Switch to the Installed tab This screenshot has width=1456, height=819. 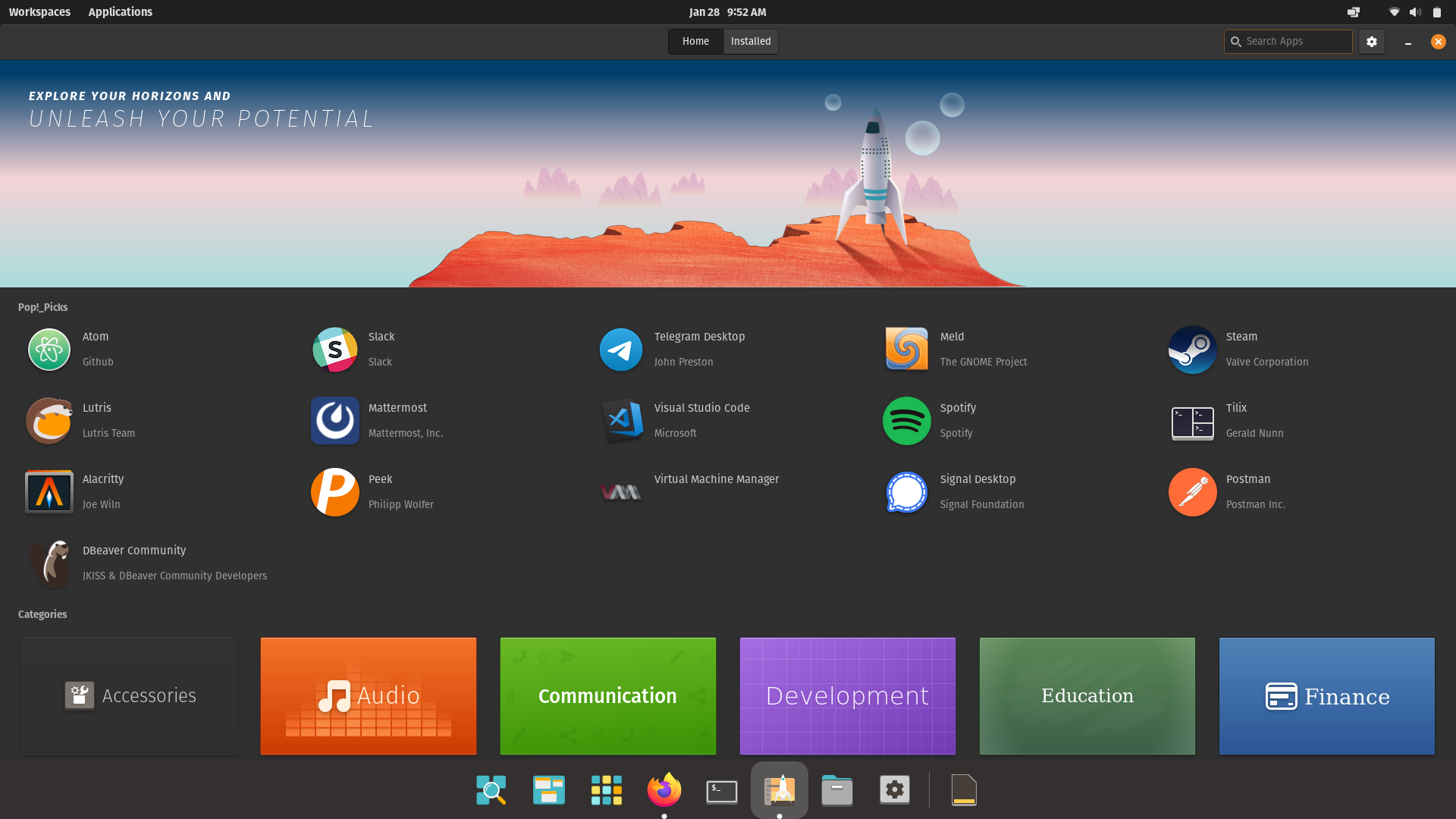point(751,42)
